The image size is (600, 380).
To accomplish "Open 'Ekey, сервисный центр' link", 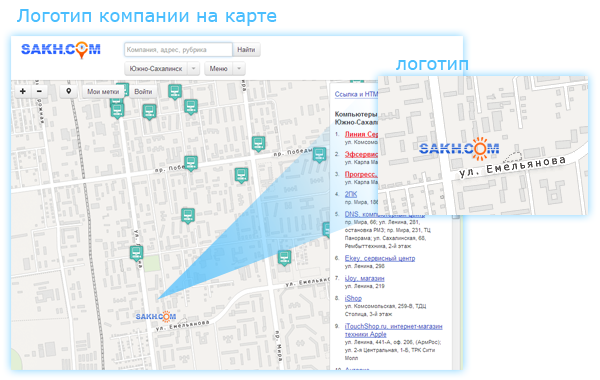I will 380,258.
